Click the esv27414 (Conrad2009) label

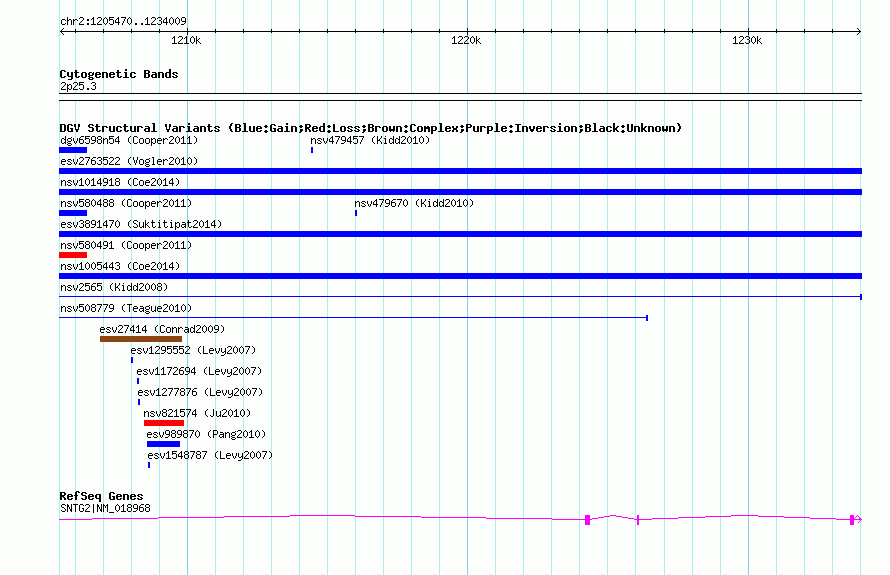pyautogui.click(x=162, y=329)
